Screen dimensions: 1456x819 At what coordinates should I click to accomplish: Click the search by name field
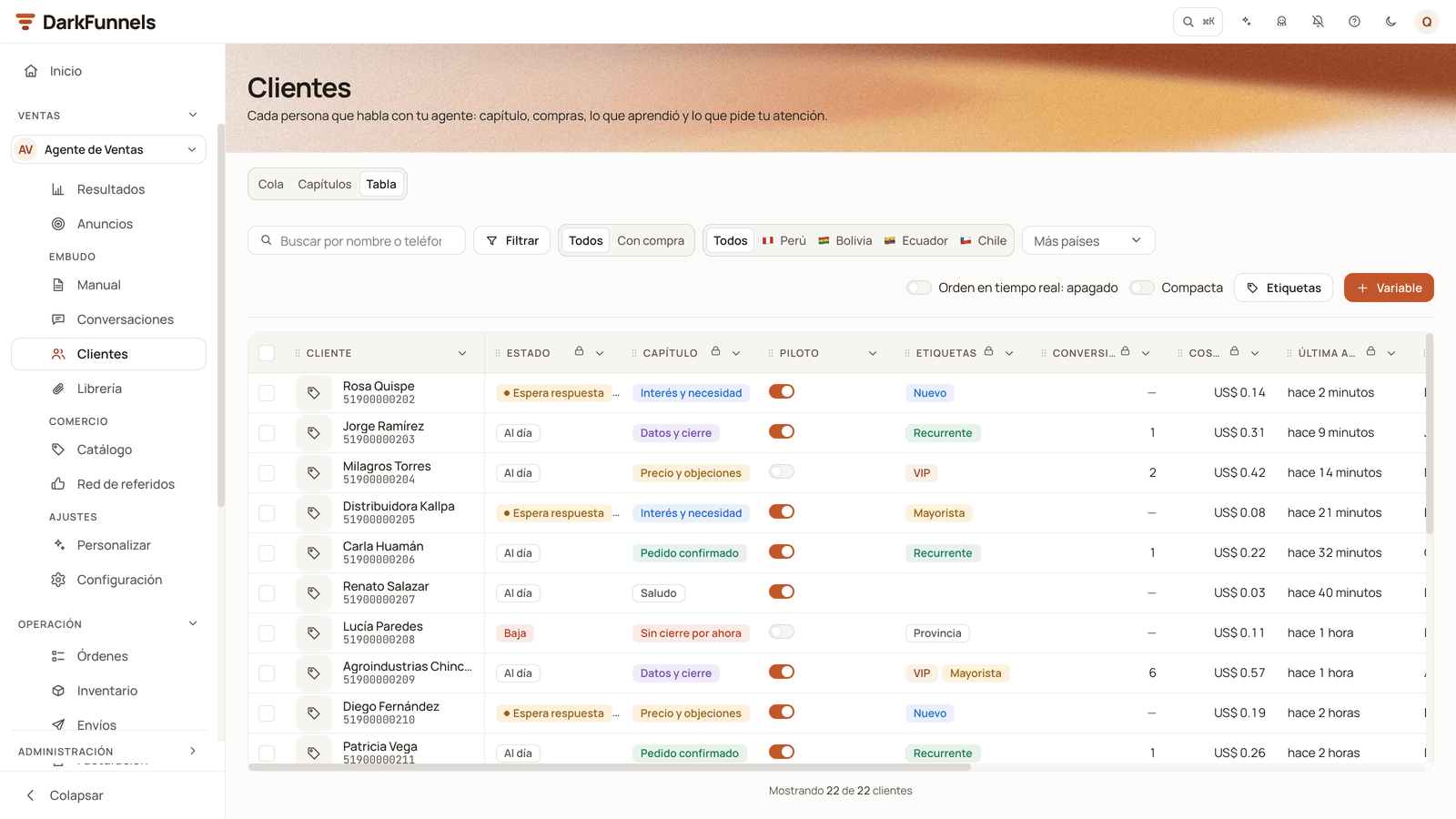coord(357,241)
